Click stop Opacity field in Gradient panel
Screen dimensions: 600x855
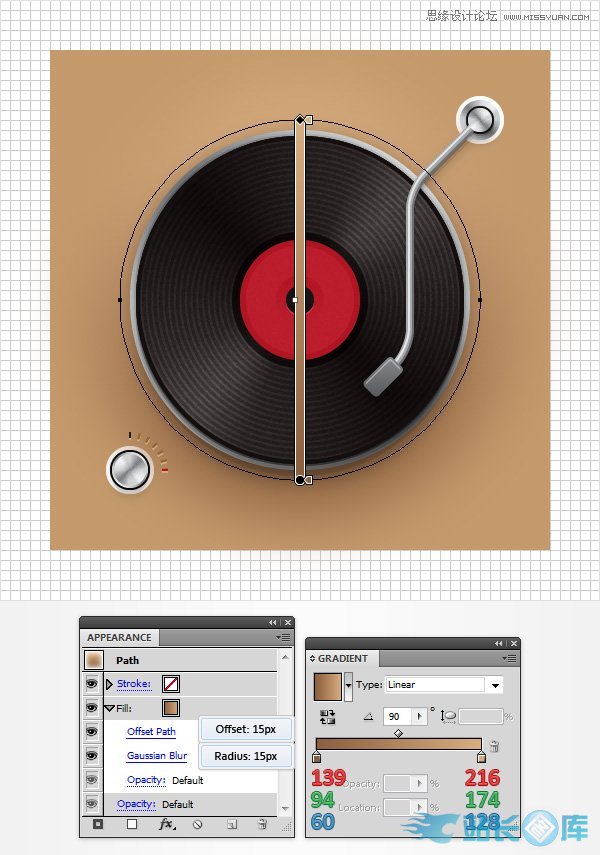399,783
